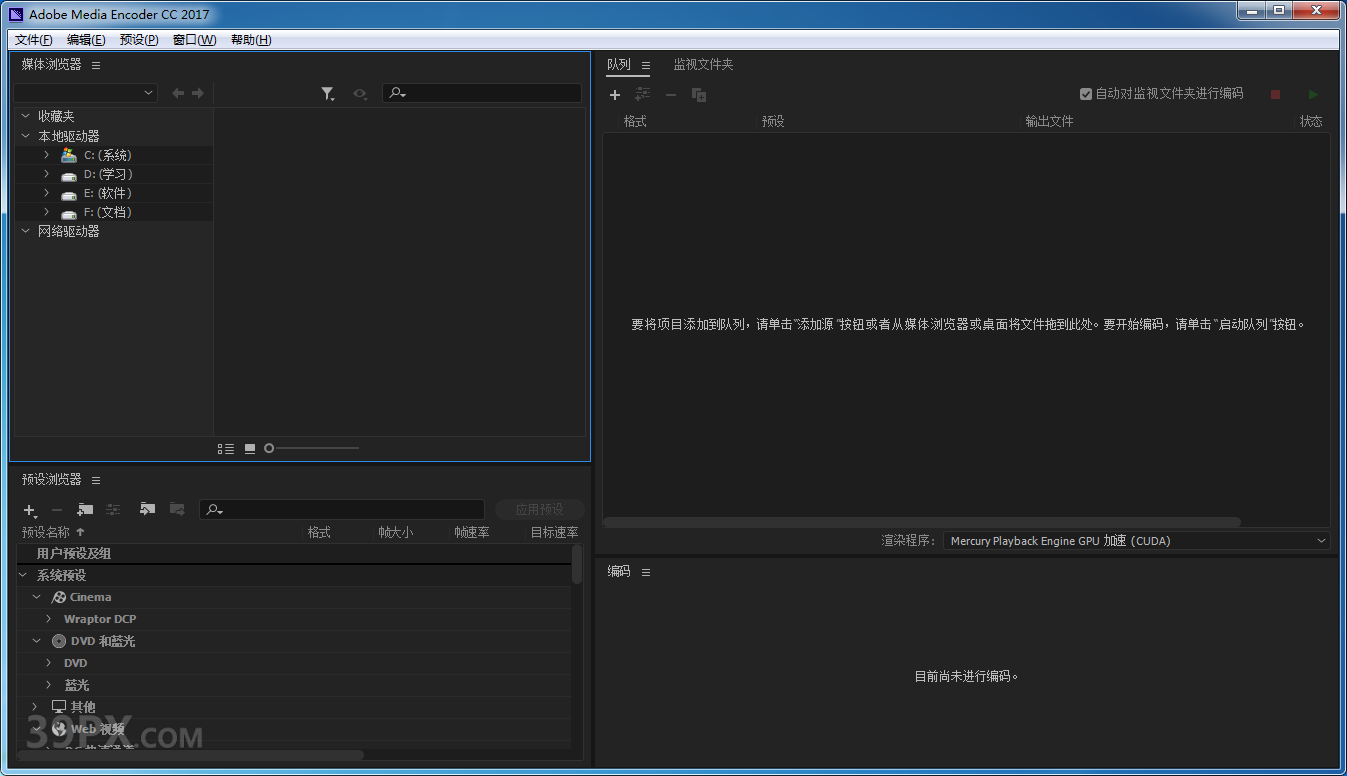This screenshot has width=1347, height=776.
Task: Expand the C: (系统) drive
Action: tap(46, 155)
